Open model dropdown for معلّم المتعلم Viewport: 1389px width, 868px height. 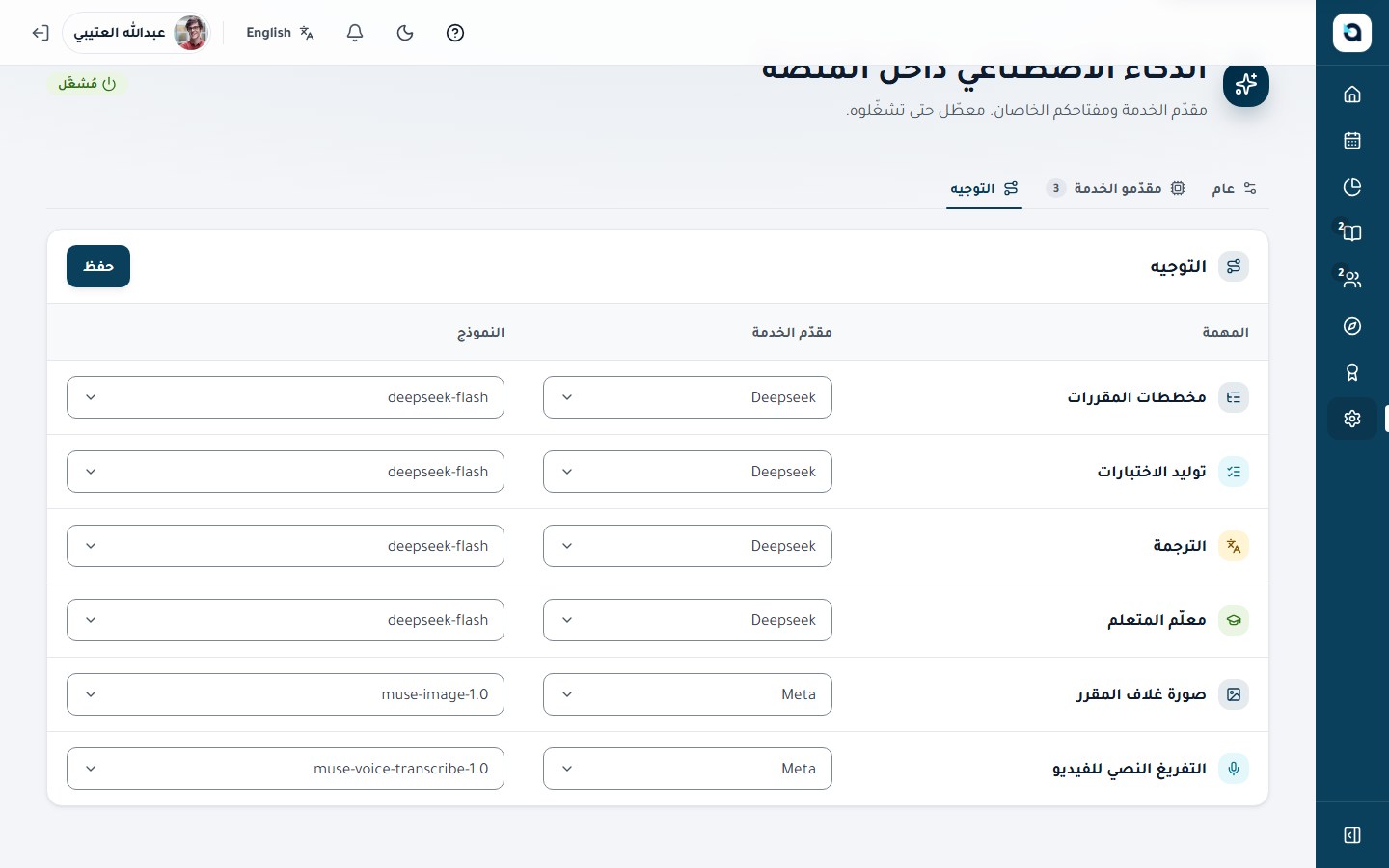pos(286,620)
